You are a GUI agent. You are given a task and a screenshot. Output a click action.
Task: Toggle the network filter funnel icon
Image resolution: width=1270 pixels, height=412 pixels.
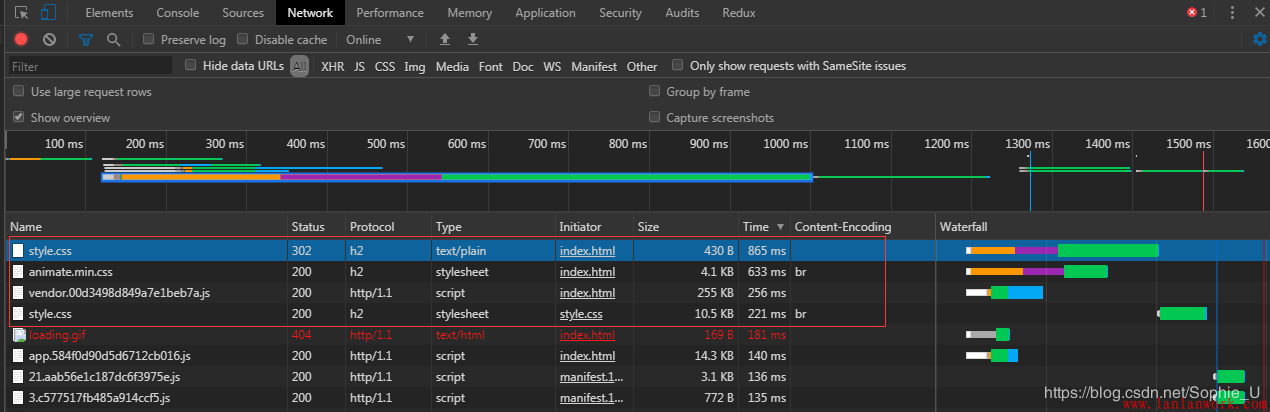86,40
